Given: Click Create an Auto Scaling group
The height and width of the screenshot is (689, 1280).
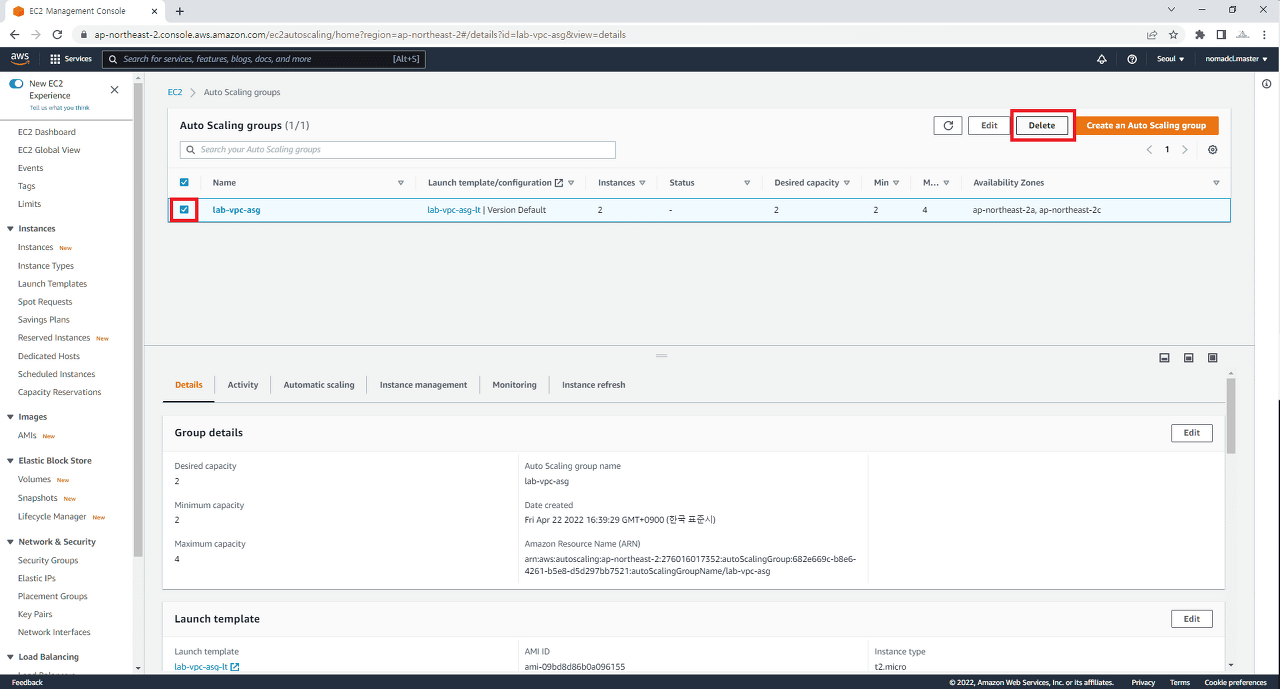Looking at the screenshot, I should [x=1146, y=125].
